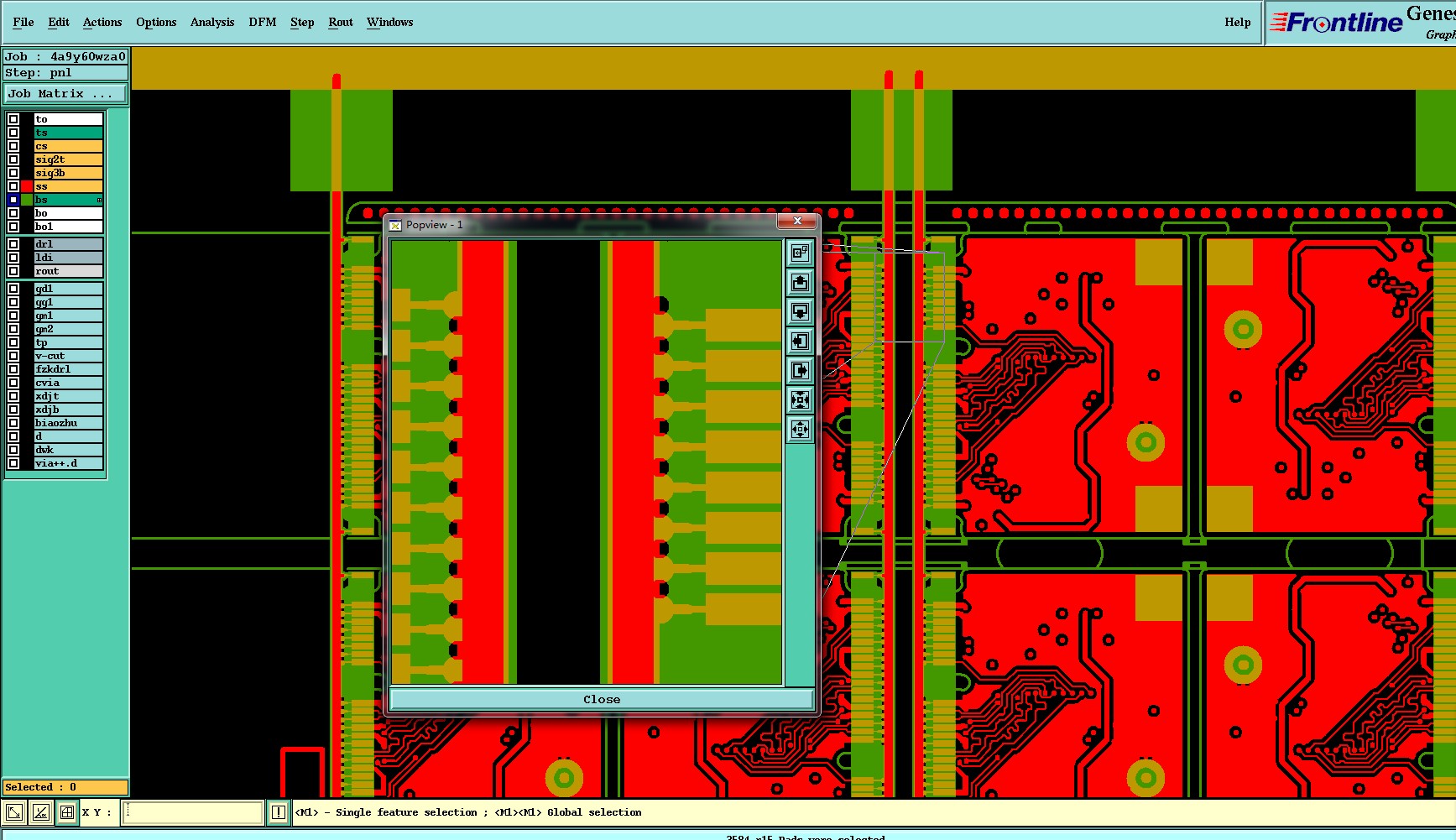Click the pan left icon in Popview

pos(800,341)
